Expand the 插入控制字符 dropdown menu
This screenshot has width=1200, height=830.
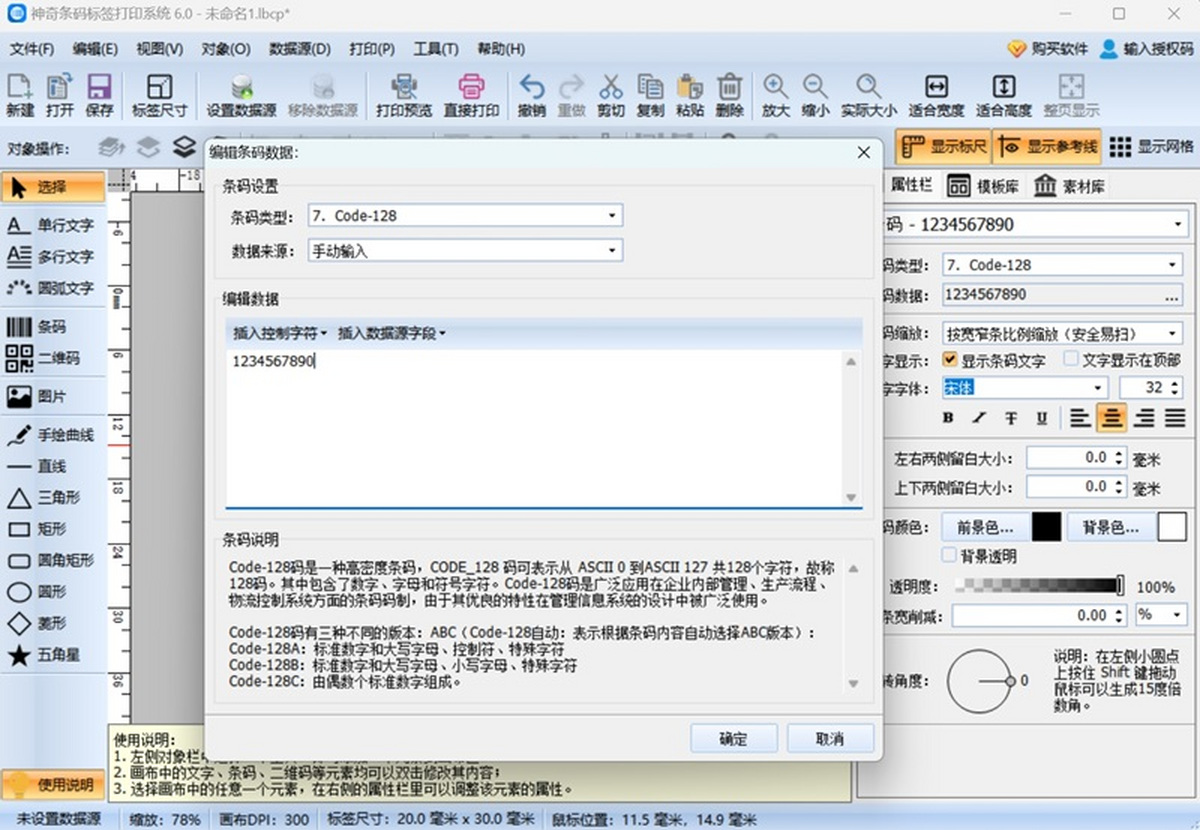click(280, 333)
